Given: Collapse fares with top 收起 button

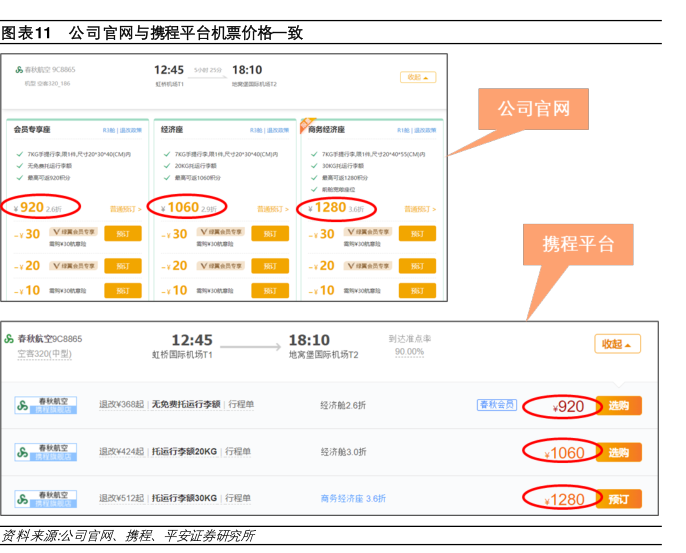Looking at the screenshot, I should [417, 77].
